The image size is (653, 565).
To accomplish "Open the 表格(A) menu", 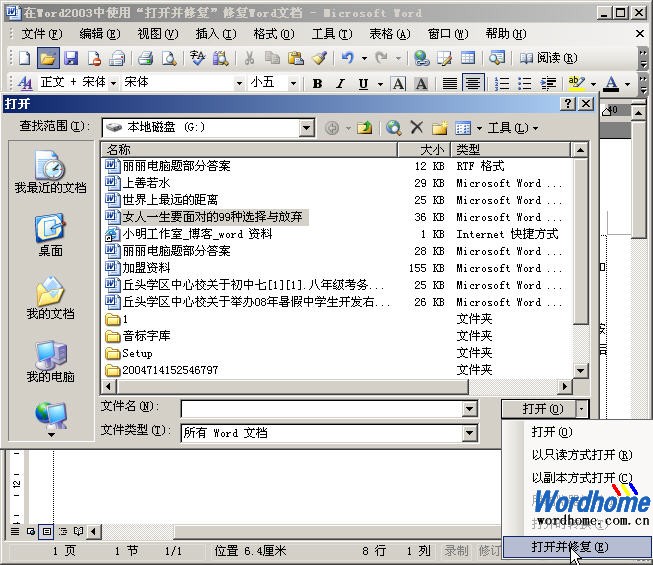I will click(x=390, y=33).
